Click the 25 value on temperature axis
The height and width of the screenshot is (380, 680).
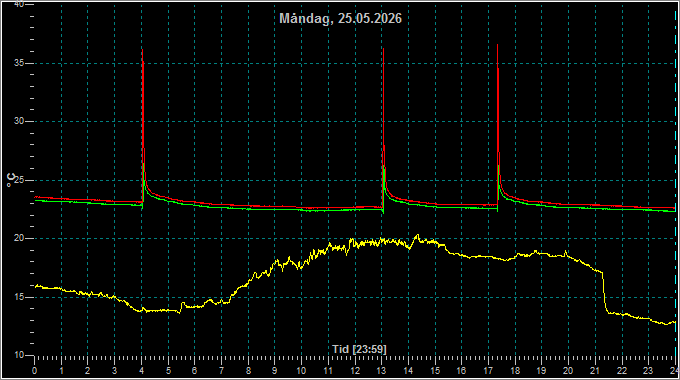[x=19, y=180]
